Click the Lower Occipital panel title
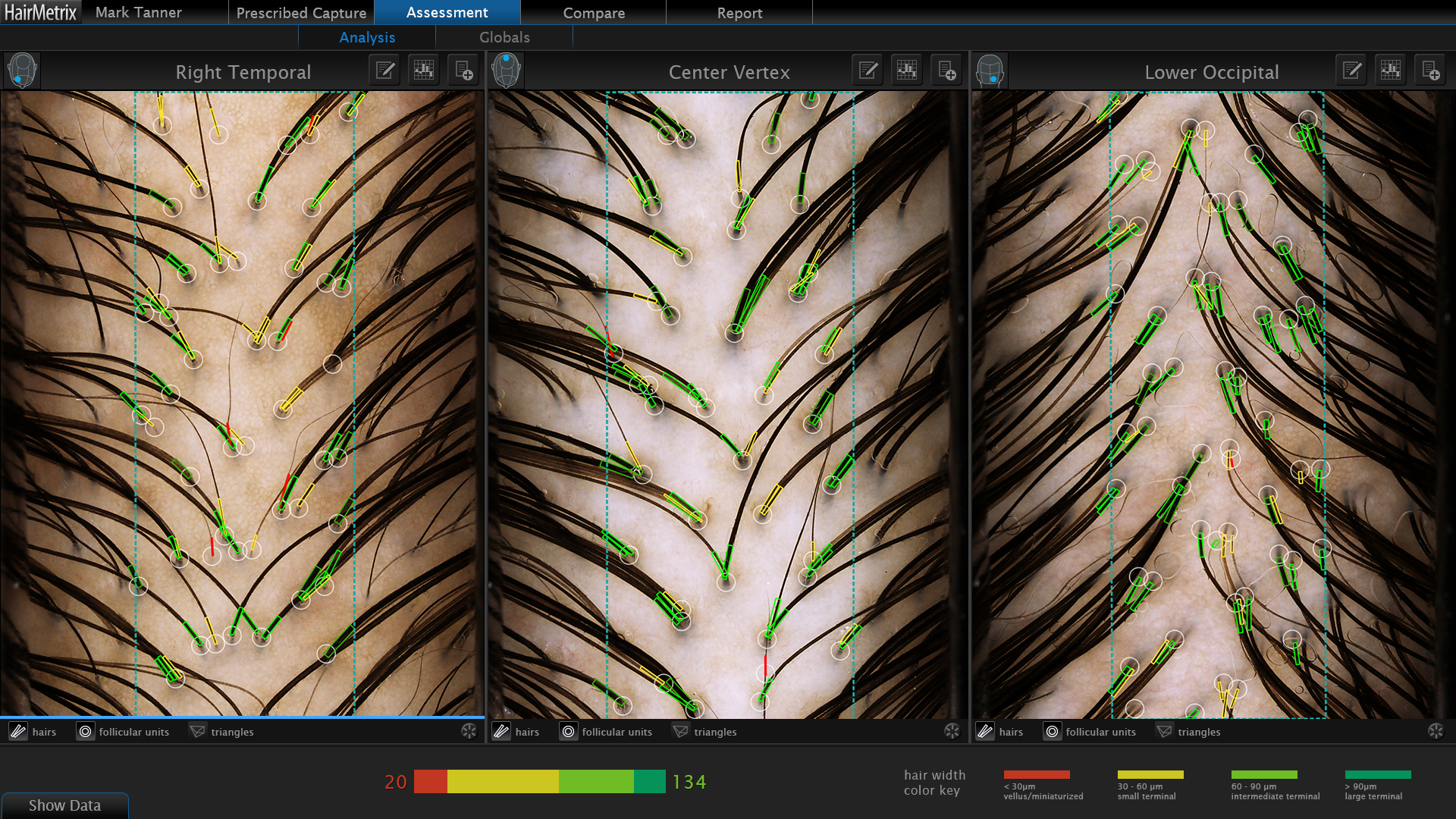The image size is (1456, 819). pos(1211,72)
